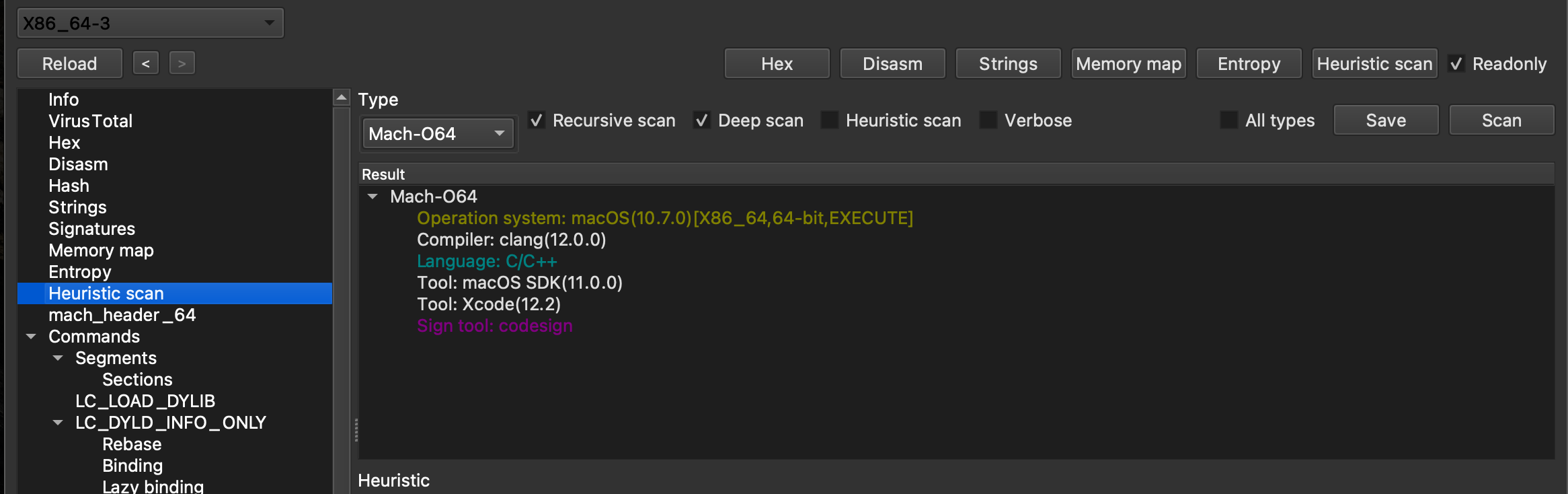Click the Reload button
This screenshot has height=494, width=1568.
pyautogui.click(x=70, y=63)
